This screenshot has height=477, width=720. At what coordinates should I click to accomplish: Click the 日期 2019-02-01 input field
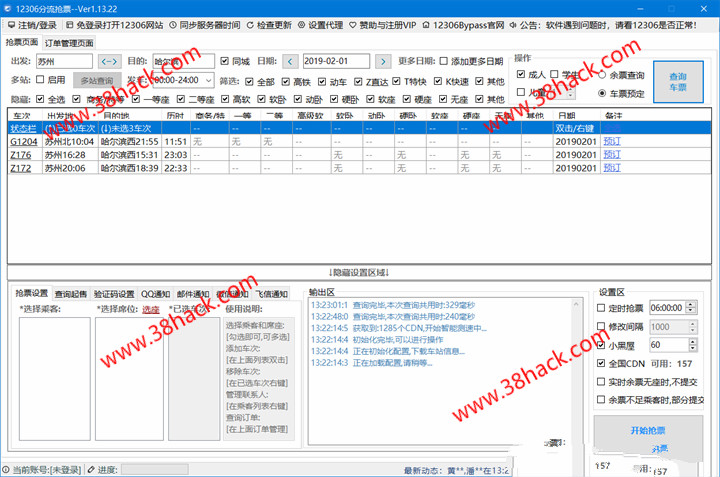(336, 61)
